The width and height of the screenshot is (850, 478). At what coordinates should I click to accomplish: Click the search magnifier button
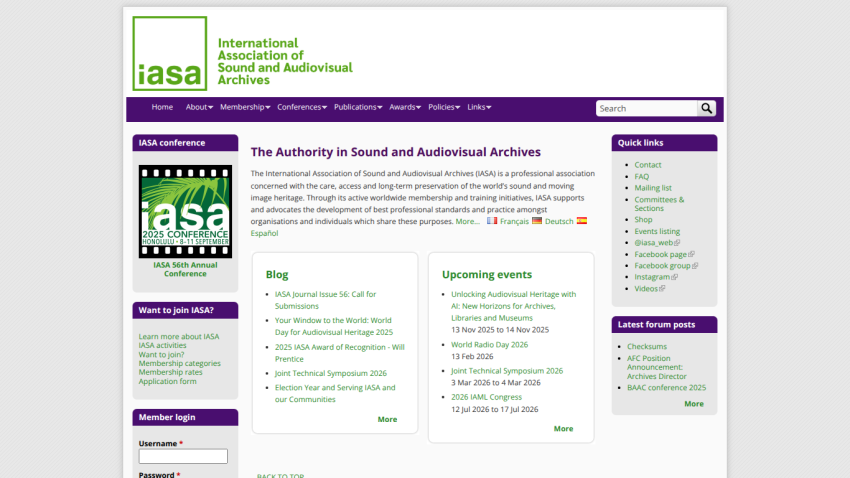coord(706,108)
